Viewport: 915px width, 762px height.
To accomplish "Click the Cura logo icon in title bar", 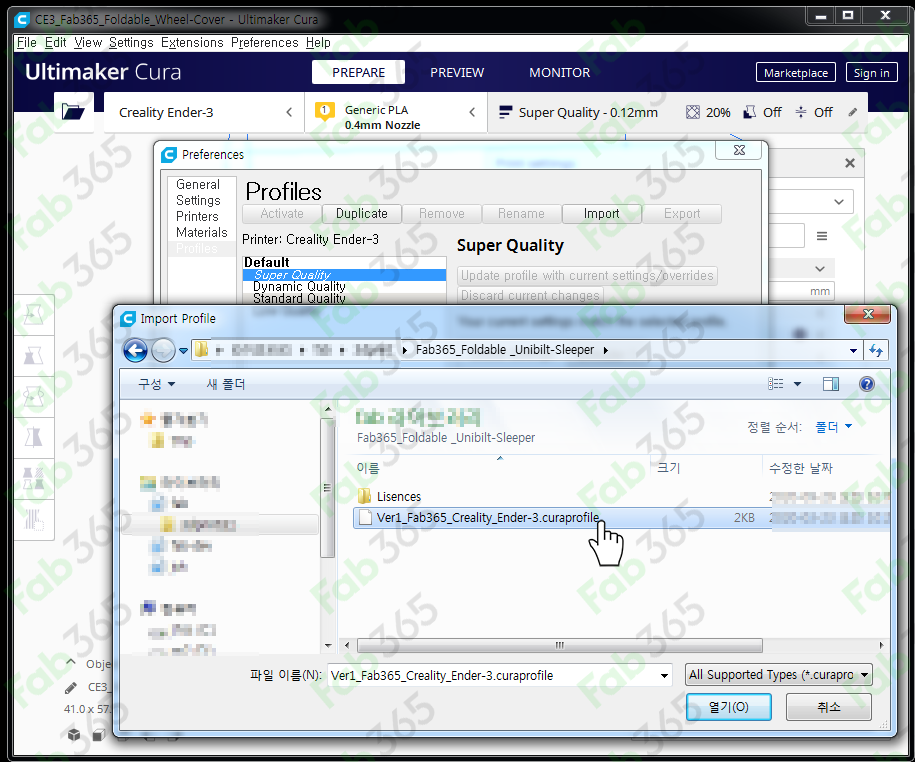I will (22, 19).
